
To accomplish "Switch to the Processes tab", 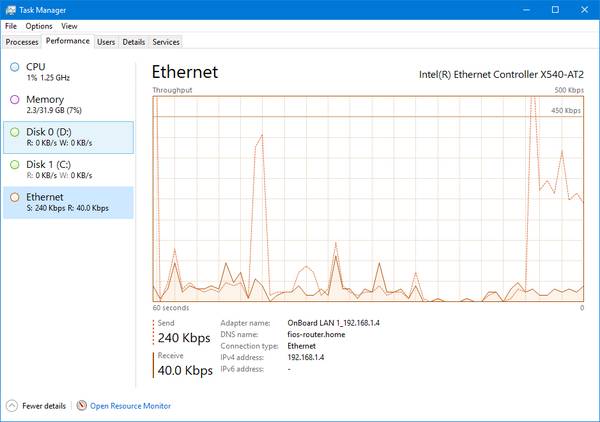I will pyautogui.click(x=22, y=42).
